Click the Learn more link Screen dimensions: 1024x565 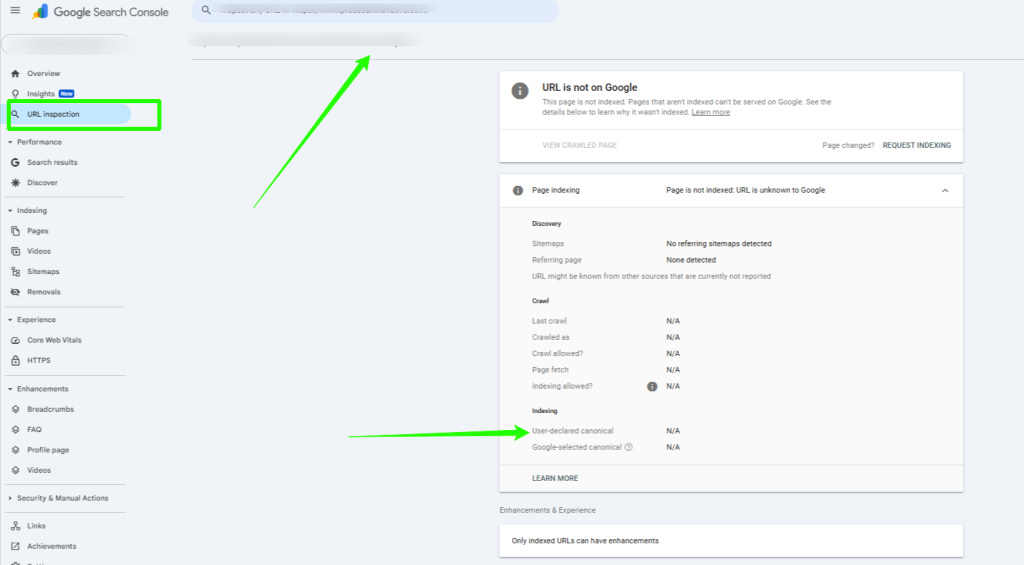(x=711, y=112)
